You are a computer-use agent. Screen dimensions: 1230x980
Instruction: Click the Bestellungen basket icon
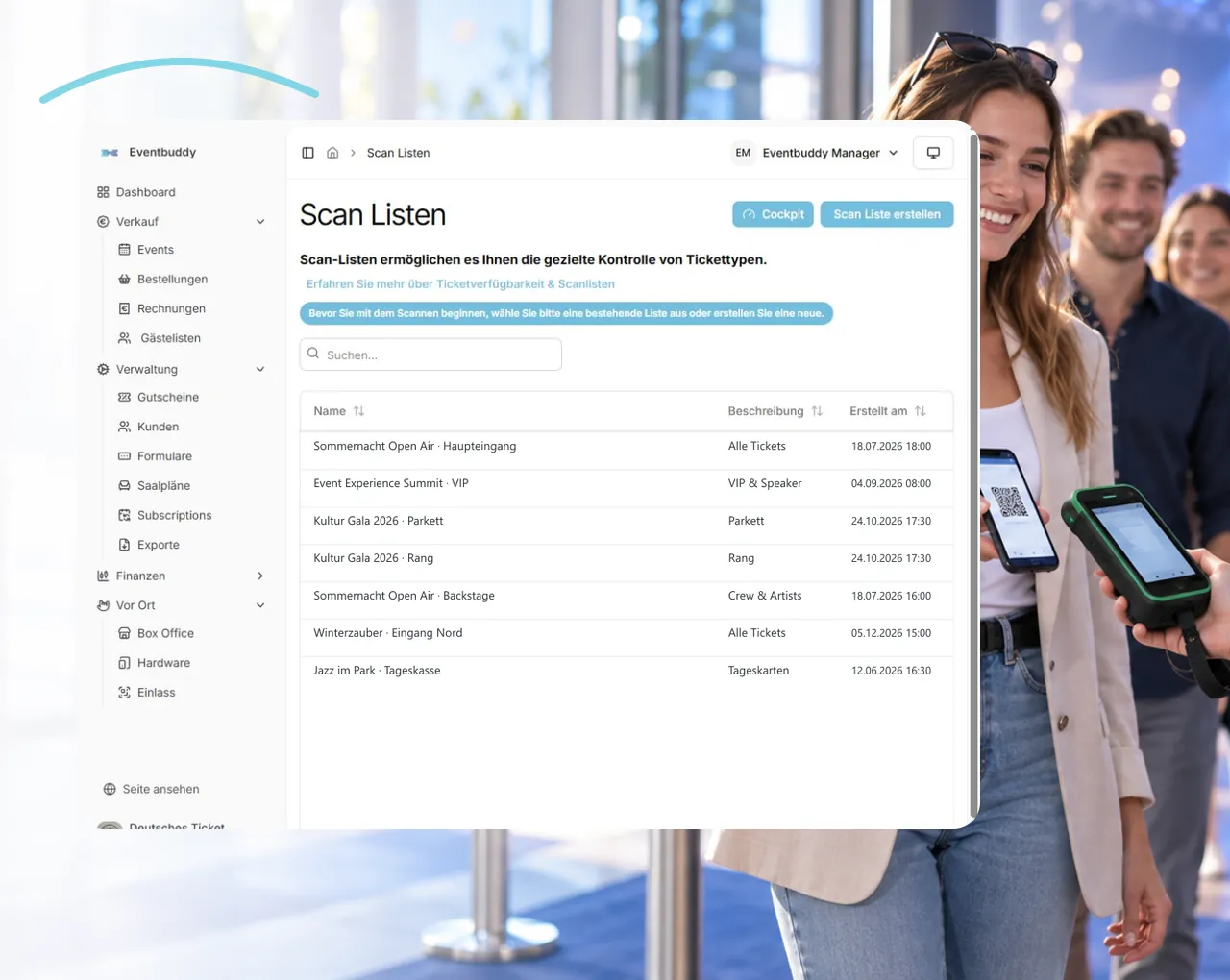coord(124,280)
